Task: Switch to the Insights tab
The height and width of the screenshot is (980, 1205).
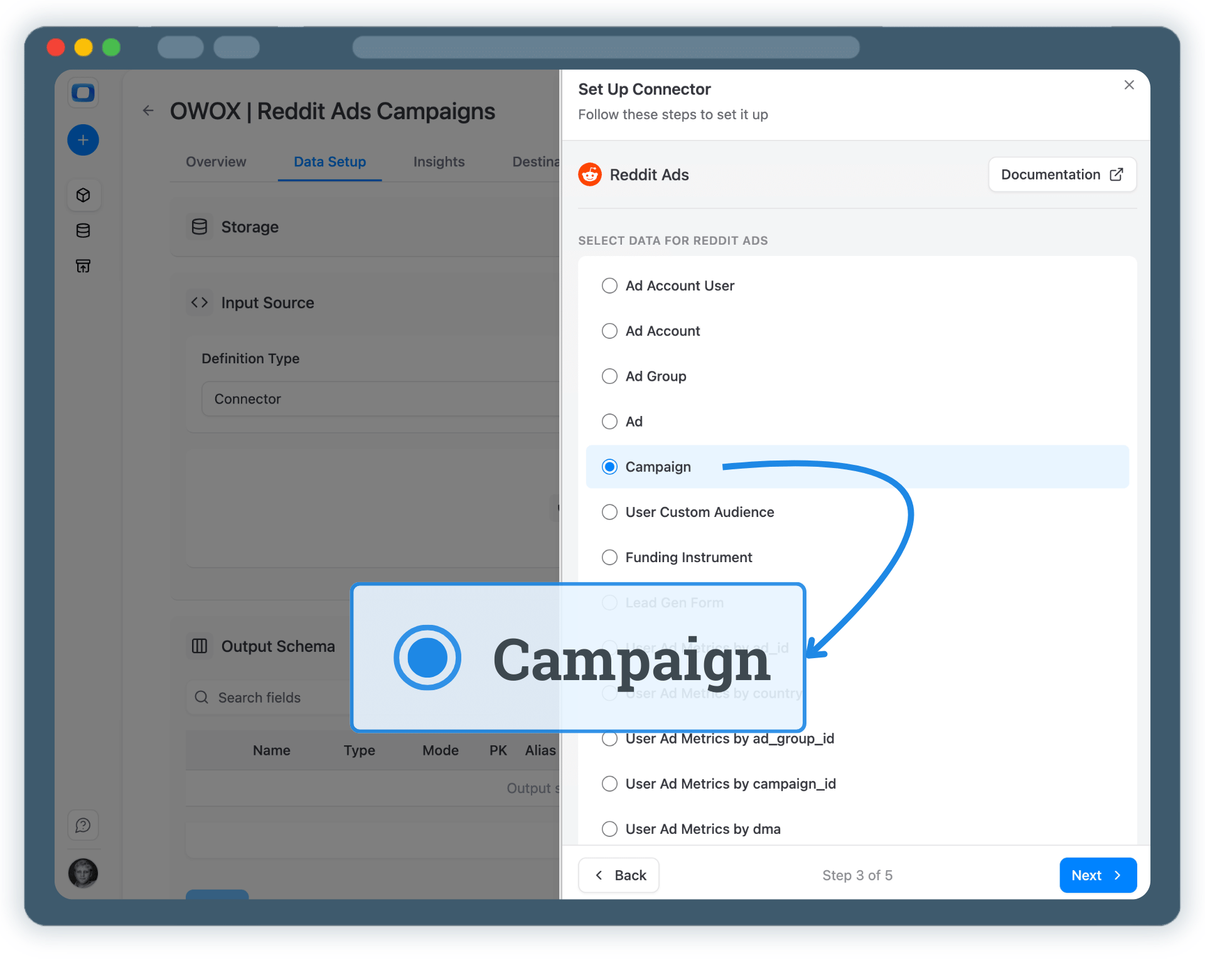Action: (439, 162)
